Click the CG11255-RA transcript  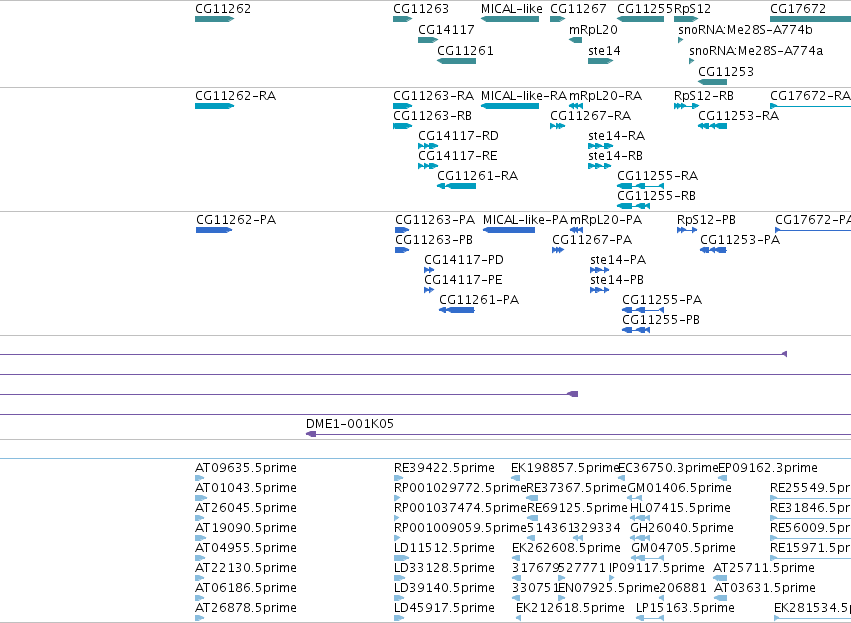(x=640, y=186)
